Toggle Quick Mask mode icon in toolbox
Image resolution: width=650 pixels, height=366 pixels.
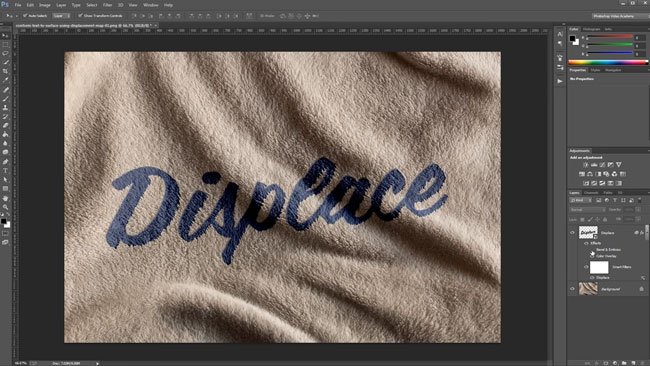tap(5, 233)
